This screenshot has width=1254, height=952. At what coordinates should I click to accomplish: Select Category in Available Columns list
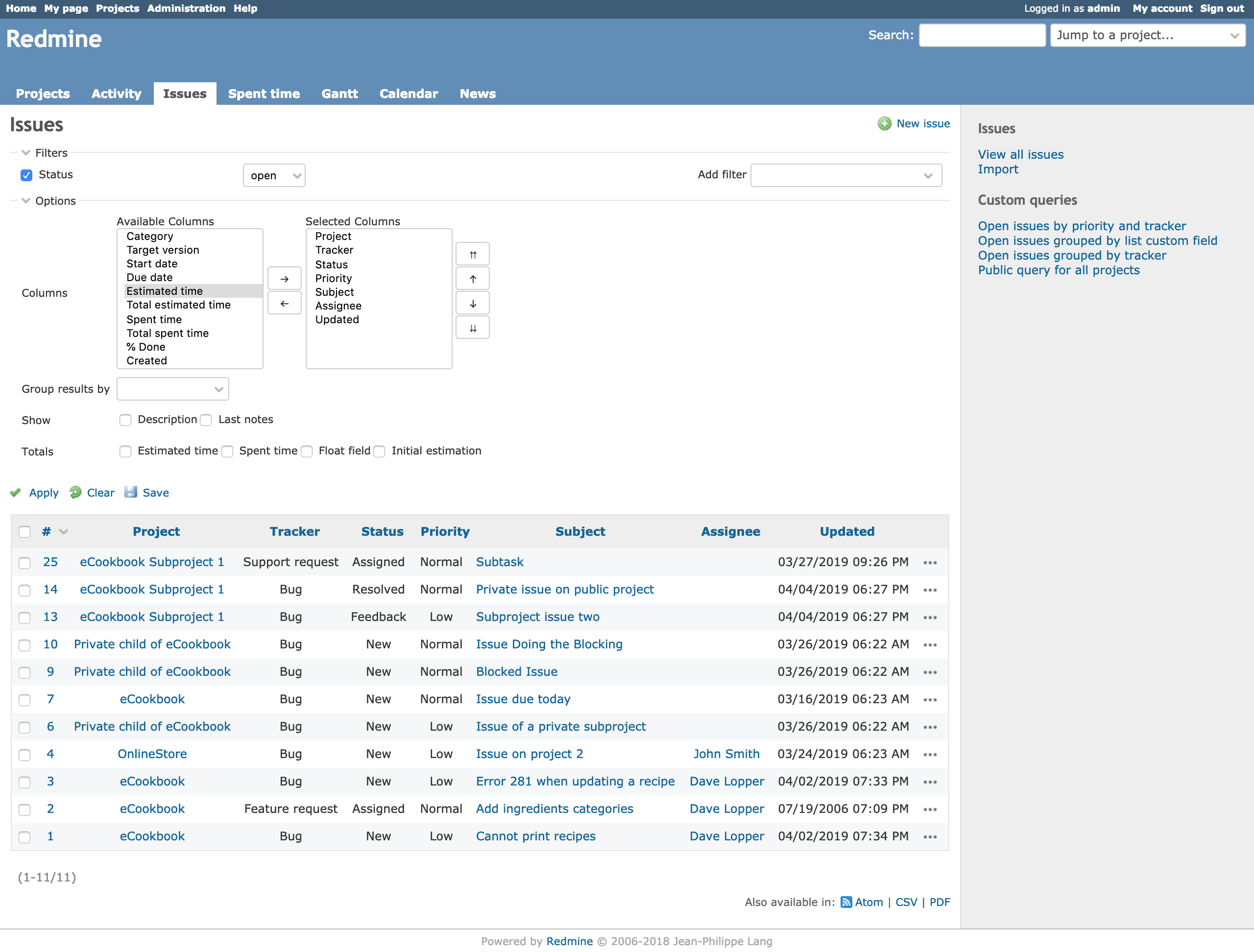[x=150, y=237]
